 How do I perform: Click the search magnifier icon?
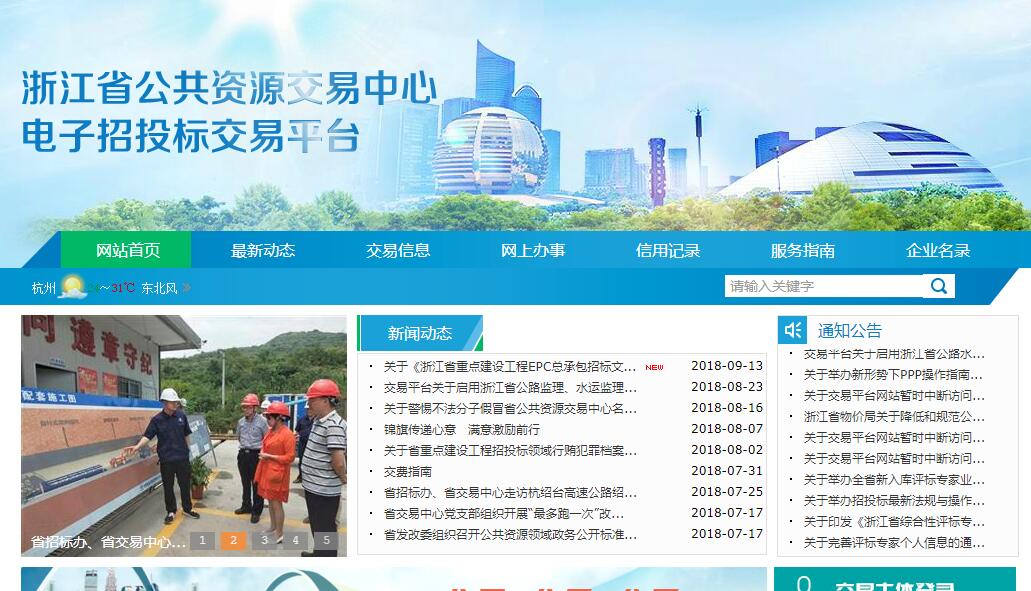click(x=938, y=286)
